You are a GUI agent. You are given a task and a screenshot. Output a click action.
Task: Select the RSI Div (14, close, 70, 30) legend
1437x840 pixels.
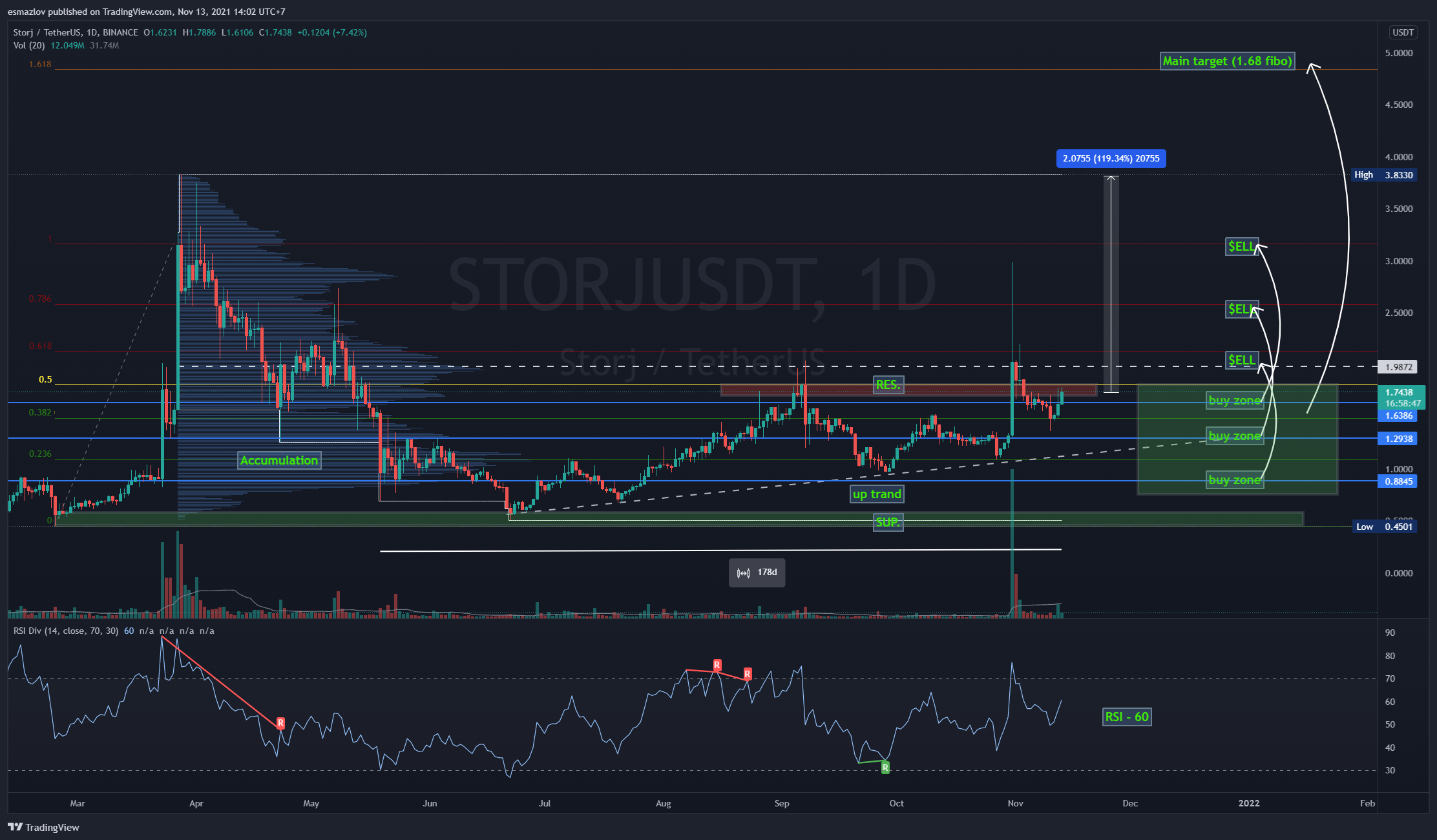click(x=66, y=631)
